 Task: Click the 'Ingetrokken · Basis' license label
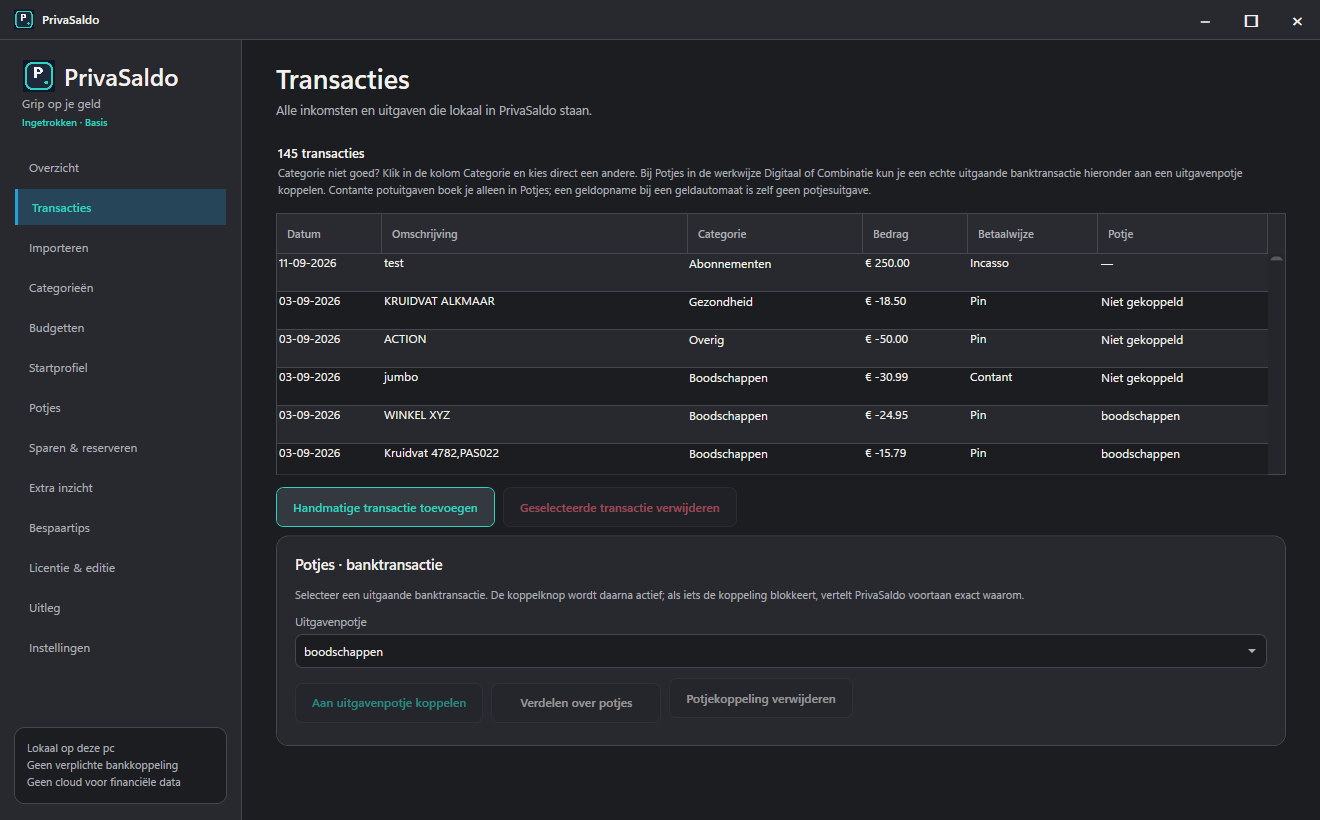coord(65,123)
